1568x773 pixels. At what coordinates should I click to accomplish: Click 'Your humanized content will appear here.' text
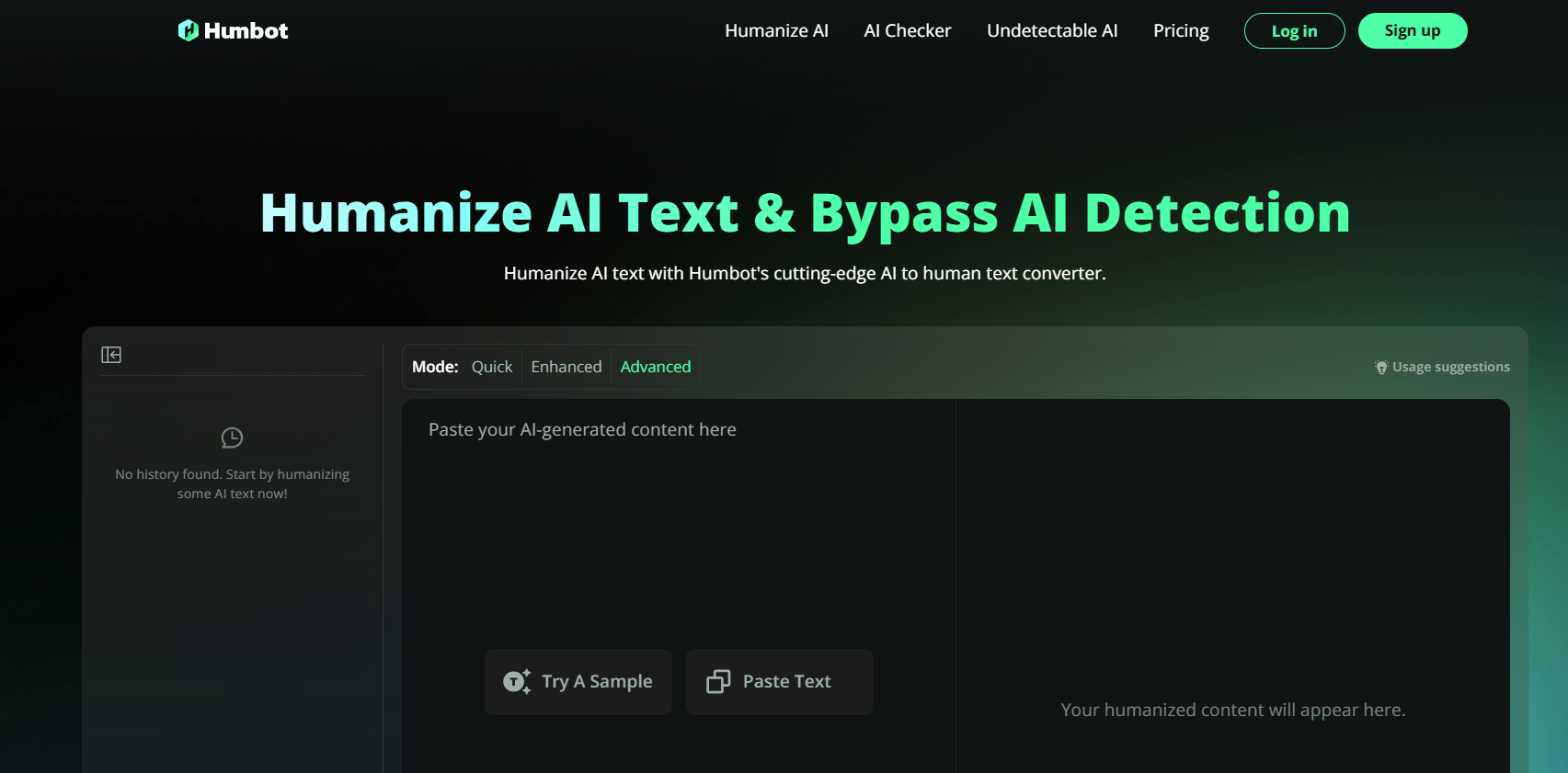tap(1232, 710)
